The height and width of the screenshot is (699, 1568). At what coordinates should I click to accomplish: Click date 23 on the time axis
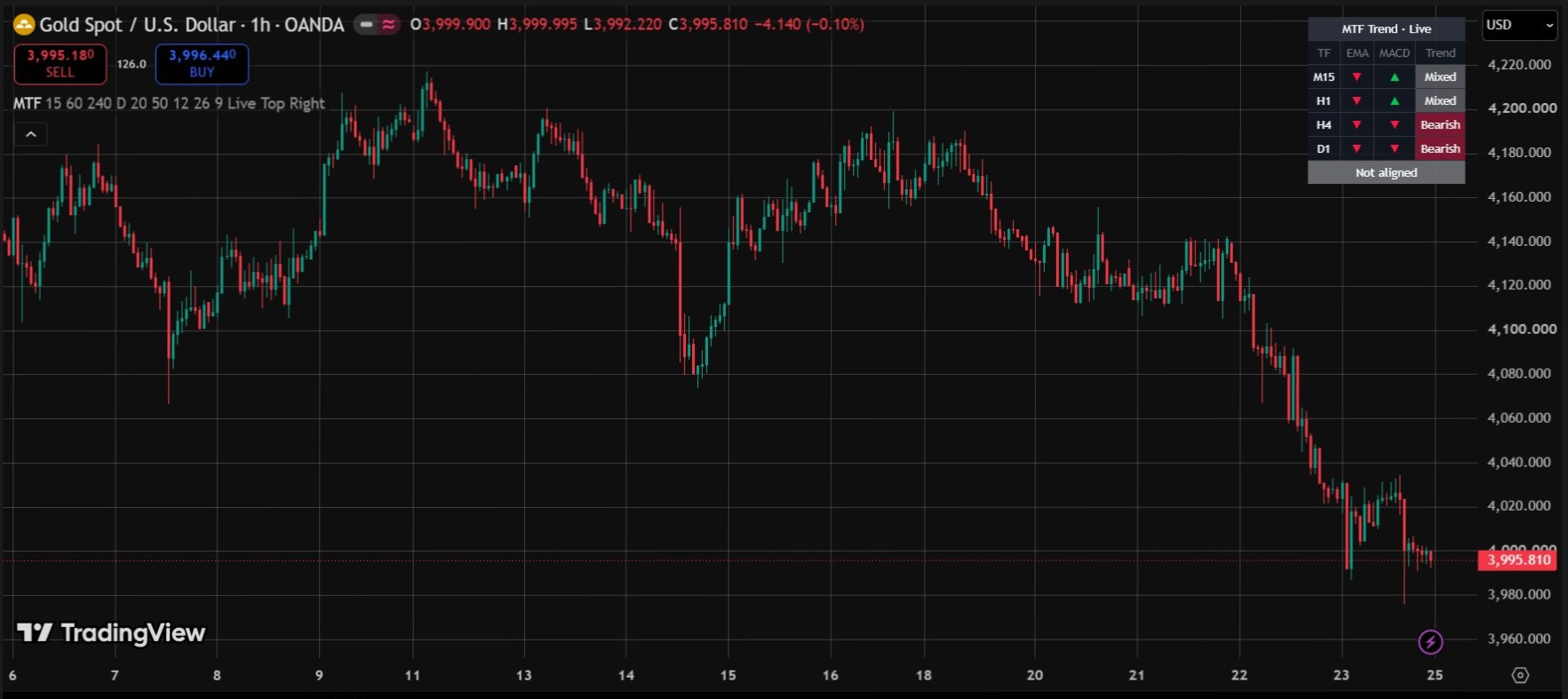point(1341,675)
